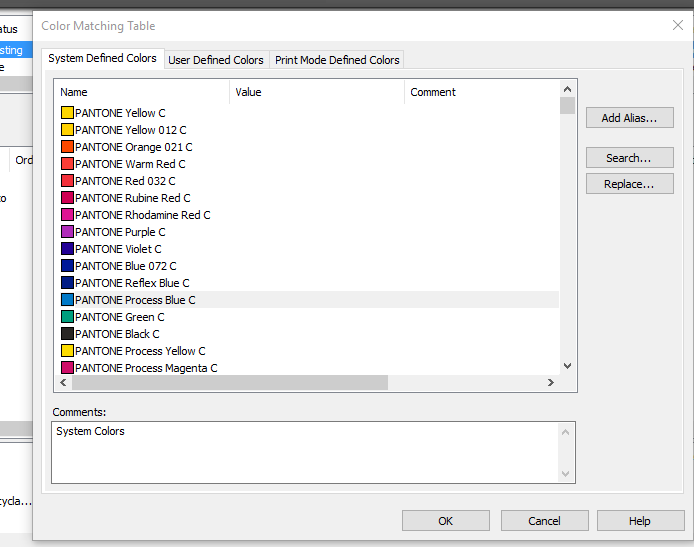This screenshot has height=547, width=694.
Task: Click the PANTONE Rubine Red C swatch
Action: pos(67,197)
